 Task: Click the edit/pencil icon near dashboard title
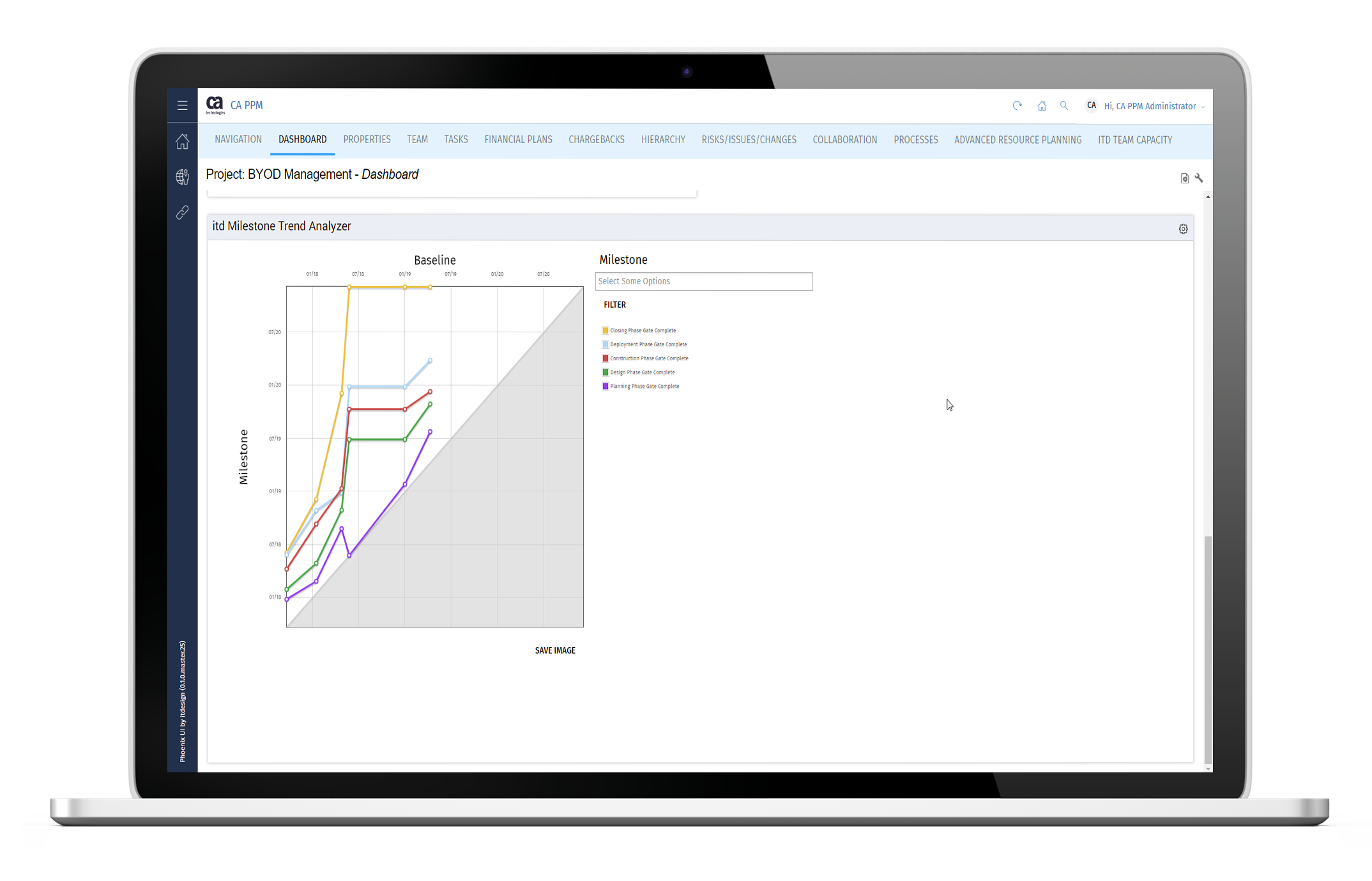tap(1199, 178)
